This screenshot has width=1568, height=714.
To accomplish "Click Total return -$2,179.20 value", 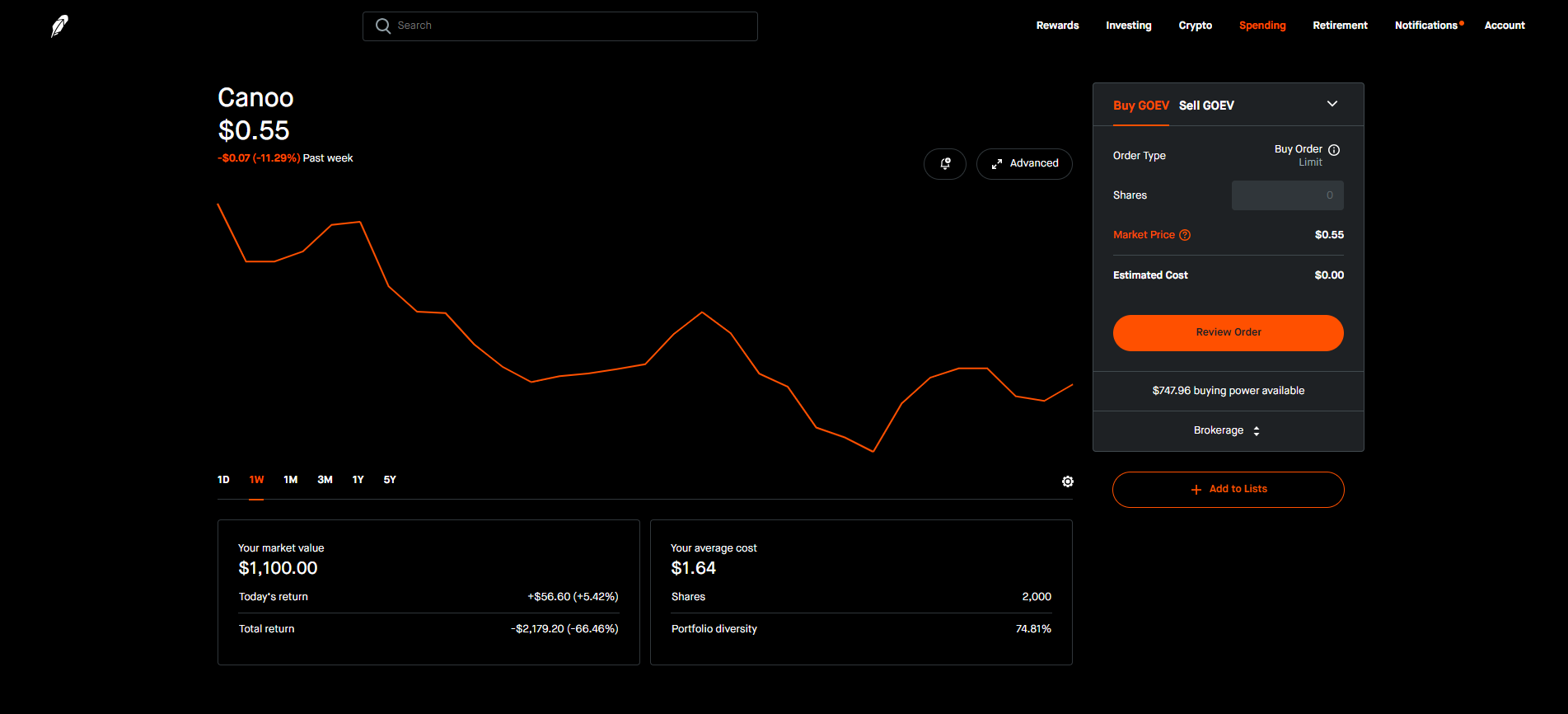I will tap(564, 629).
